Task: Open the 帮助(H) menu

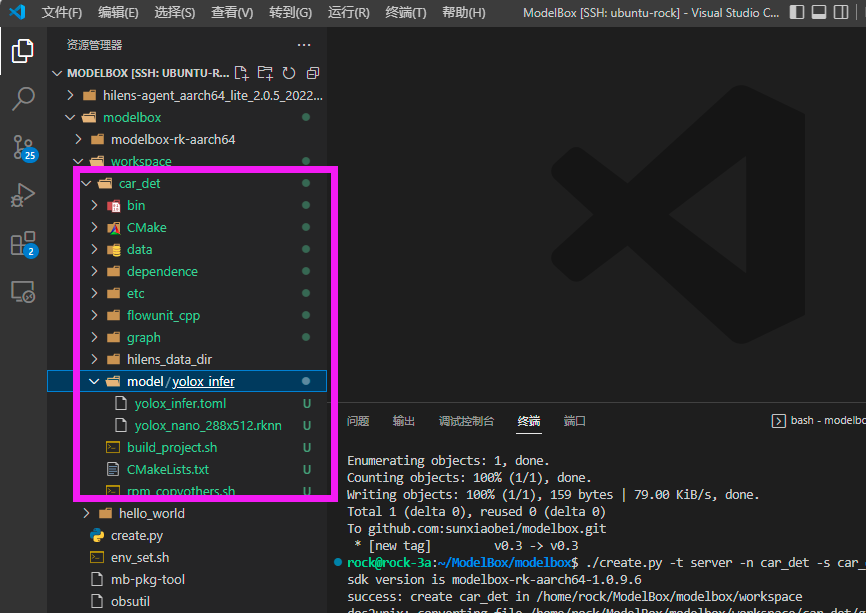Action: pos(464,13)
